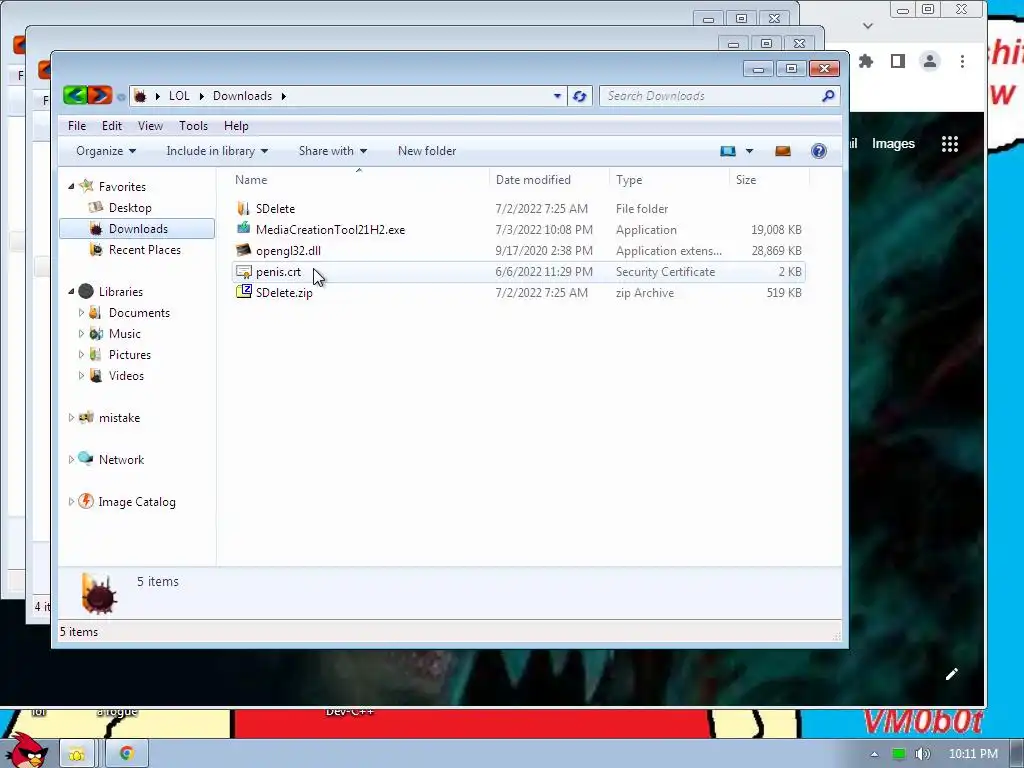Image resolution: width=1024 pixels, height=768 pixels.
Task: Click LOL in the address breadcrumb
Action: [179, 96]
